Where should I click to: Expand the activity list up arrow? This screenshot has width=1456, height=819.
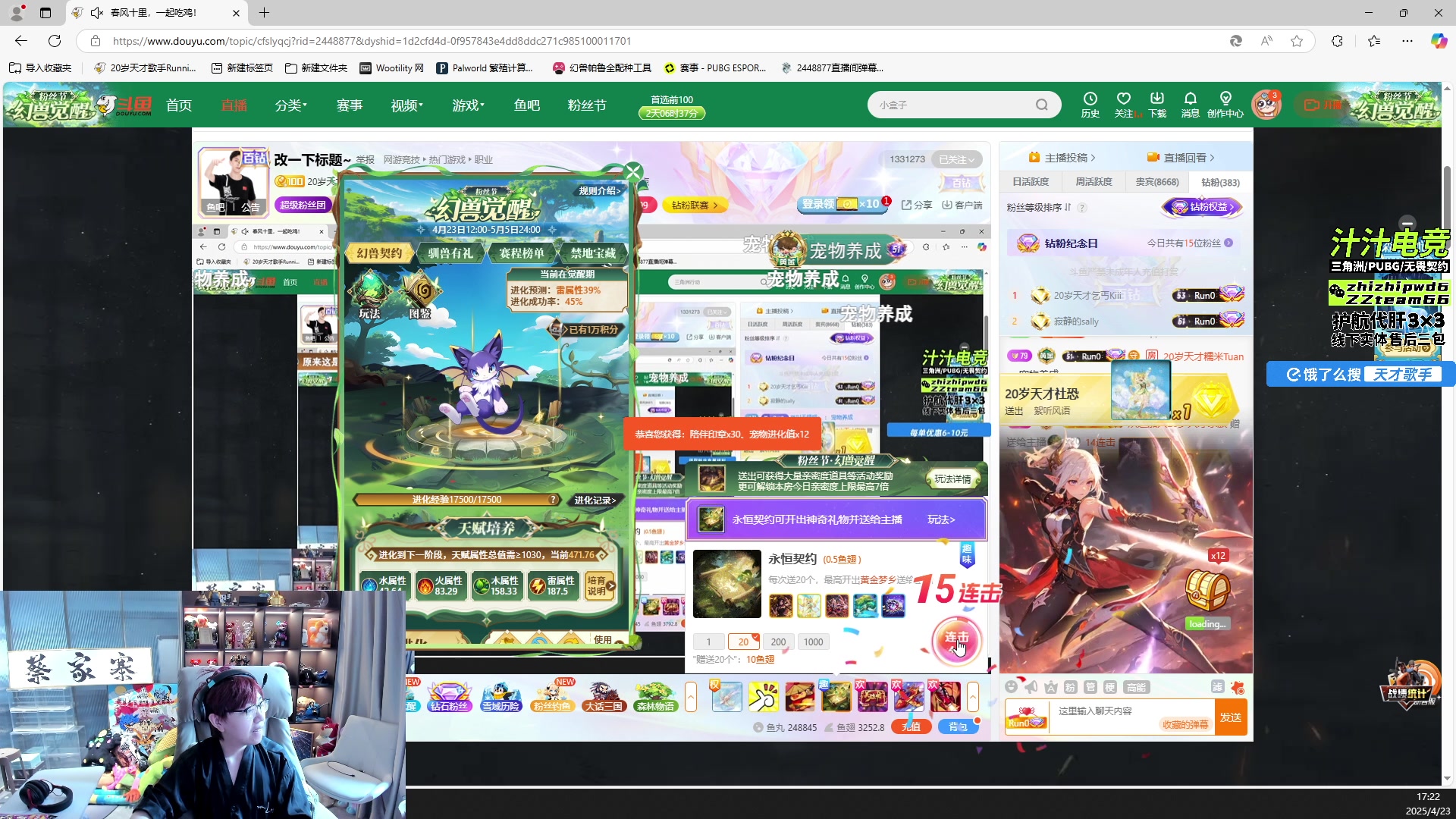pyautogui.click(x=691, y=696)
